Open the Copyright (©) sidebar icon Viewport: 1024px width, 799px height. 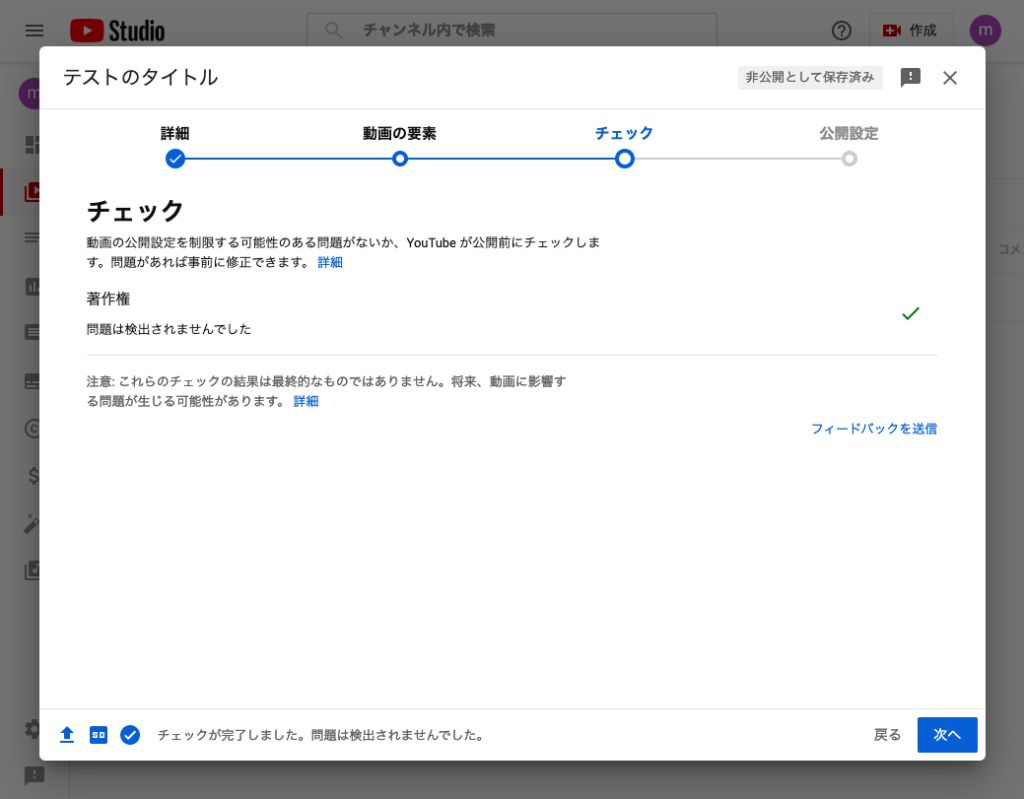[34, 430]
